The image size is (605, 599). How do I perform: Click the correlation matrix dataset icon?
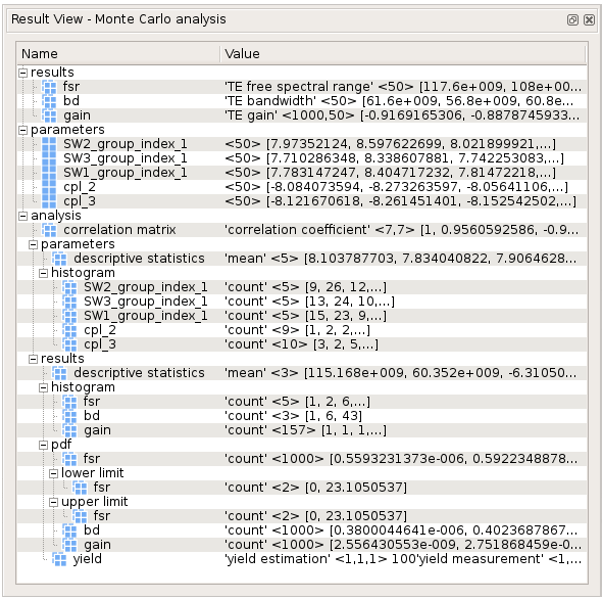49,230
